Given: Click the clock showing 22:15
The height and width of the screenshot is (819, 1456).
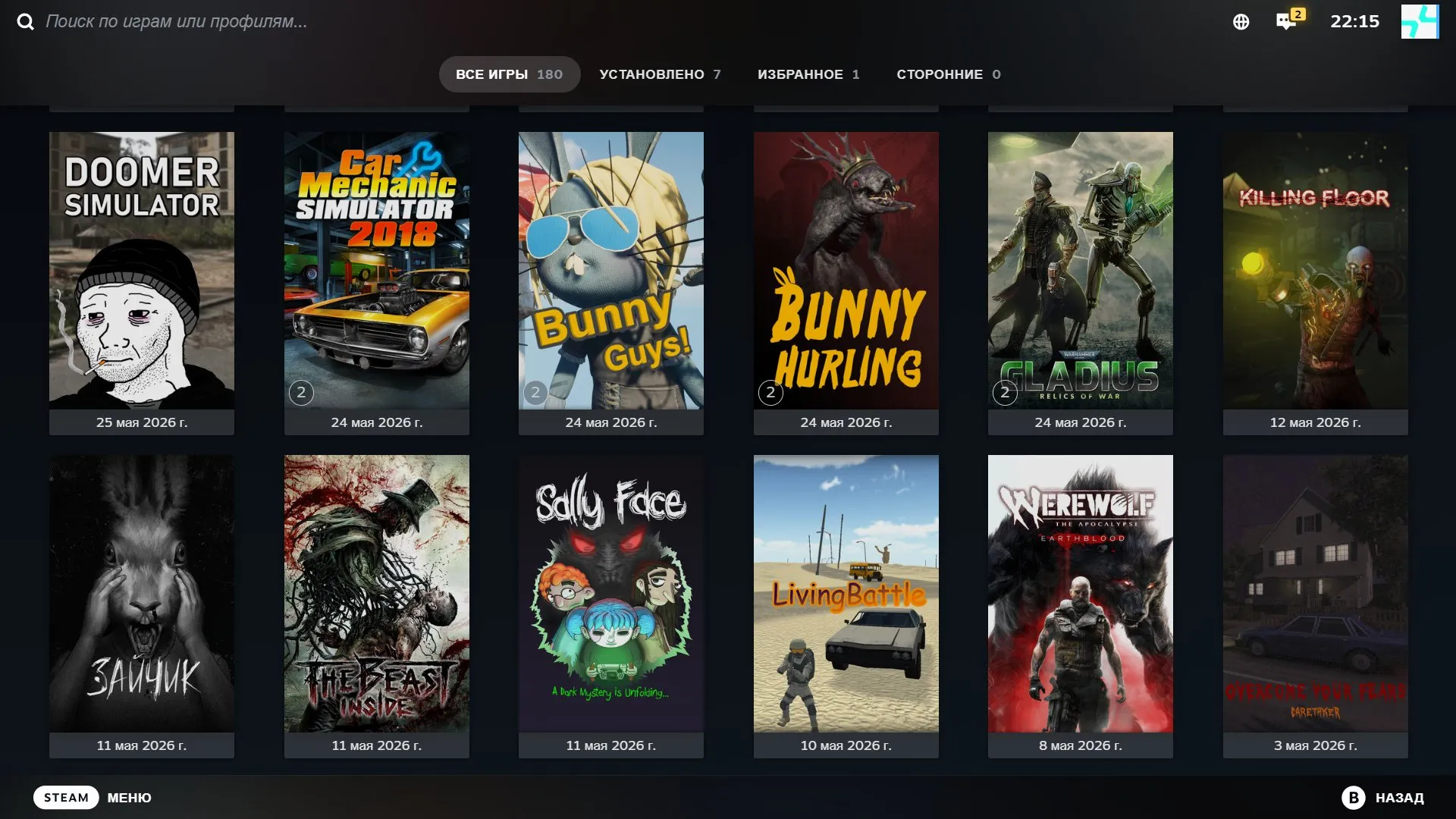Looking at the screenshot, I should click(x=1354, y=22).
